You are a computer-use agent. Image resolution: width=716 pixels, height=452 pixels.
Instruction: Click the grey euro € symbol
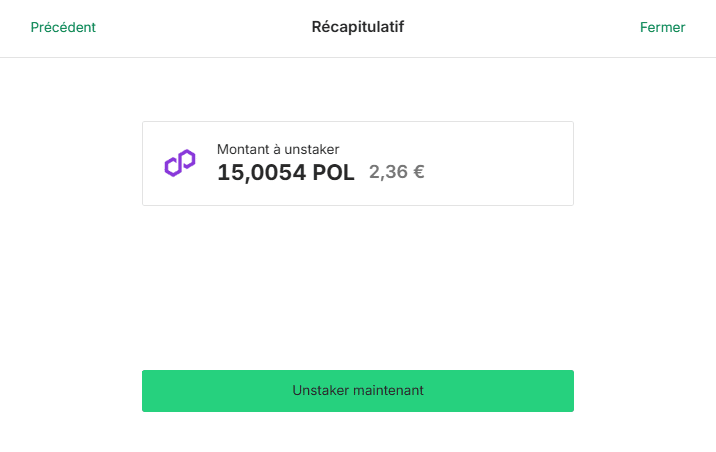click(419, 172)
